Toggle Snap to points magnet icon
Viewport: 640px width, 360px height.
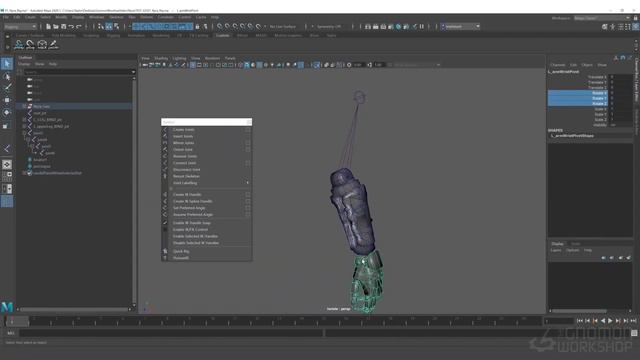tap(235, 27)
